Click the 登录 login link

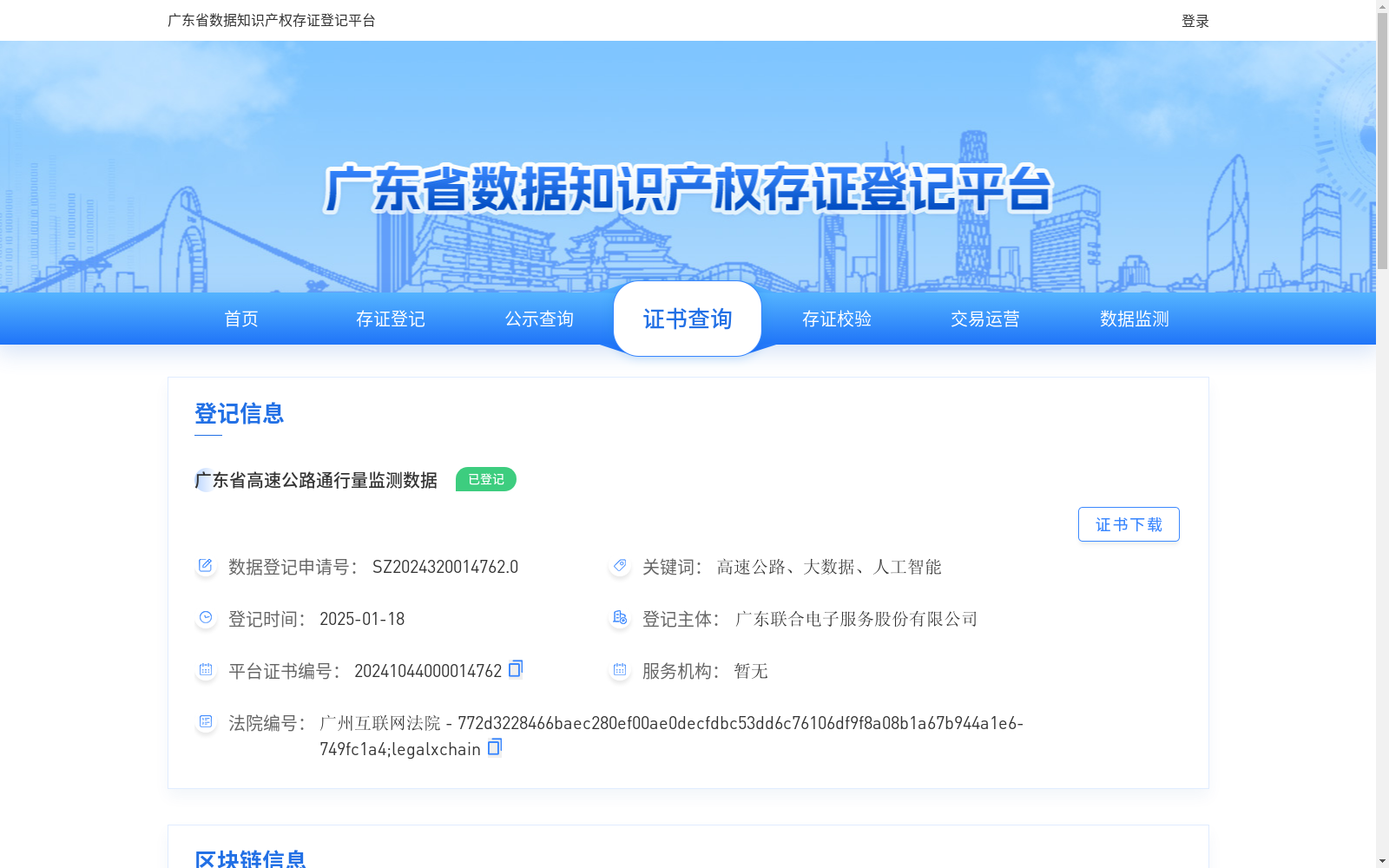pyautogui.click(x=1194, y=20)
